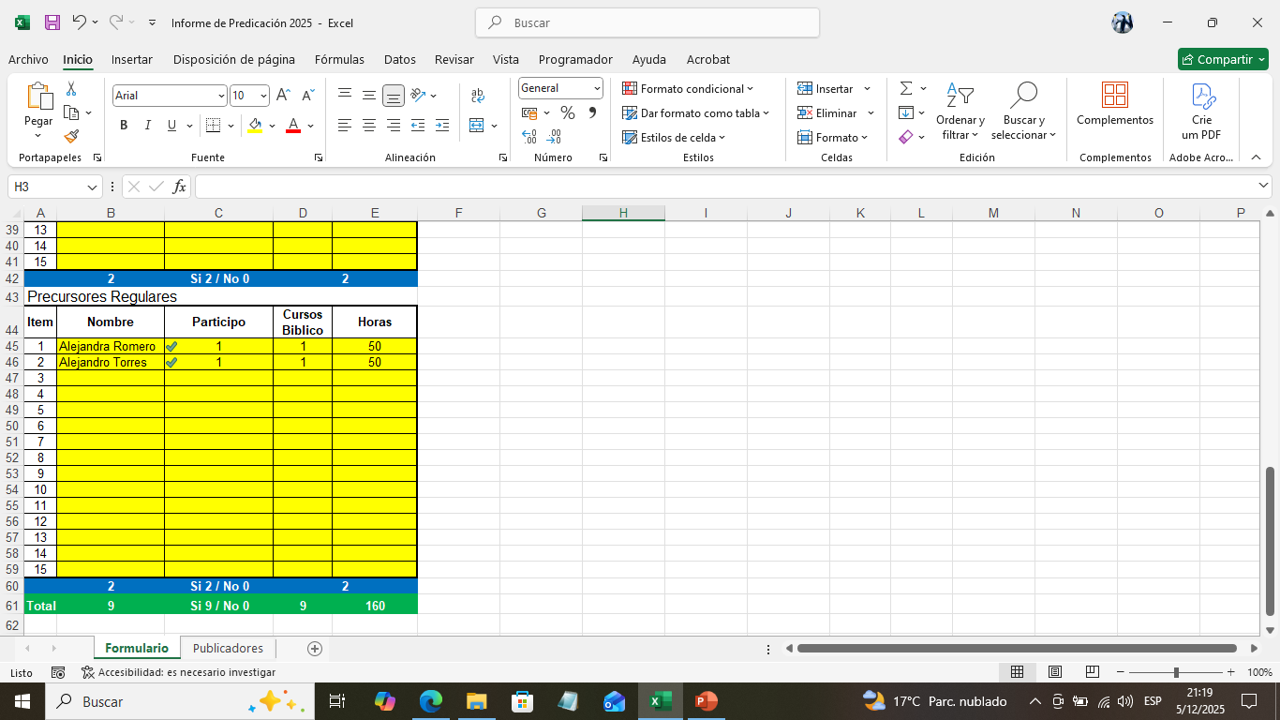Open the font size dropdown
1280x720 pixels.
pyautogui.click(x=263, y=96)
